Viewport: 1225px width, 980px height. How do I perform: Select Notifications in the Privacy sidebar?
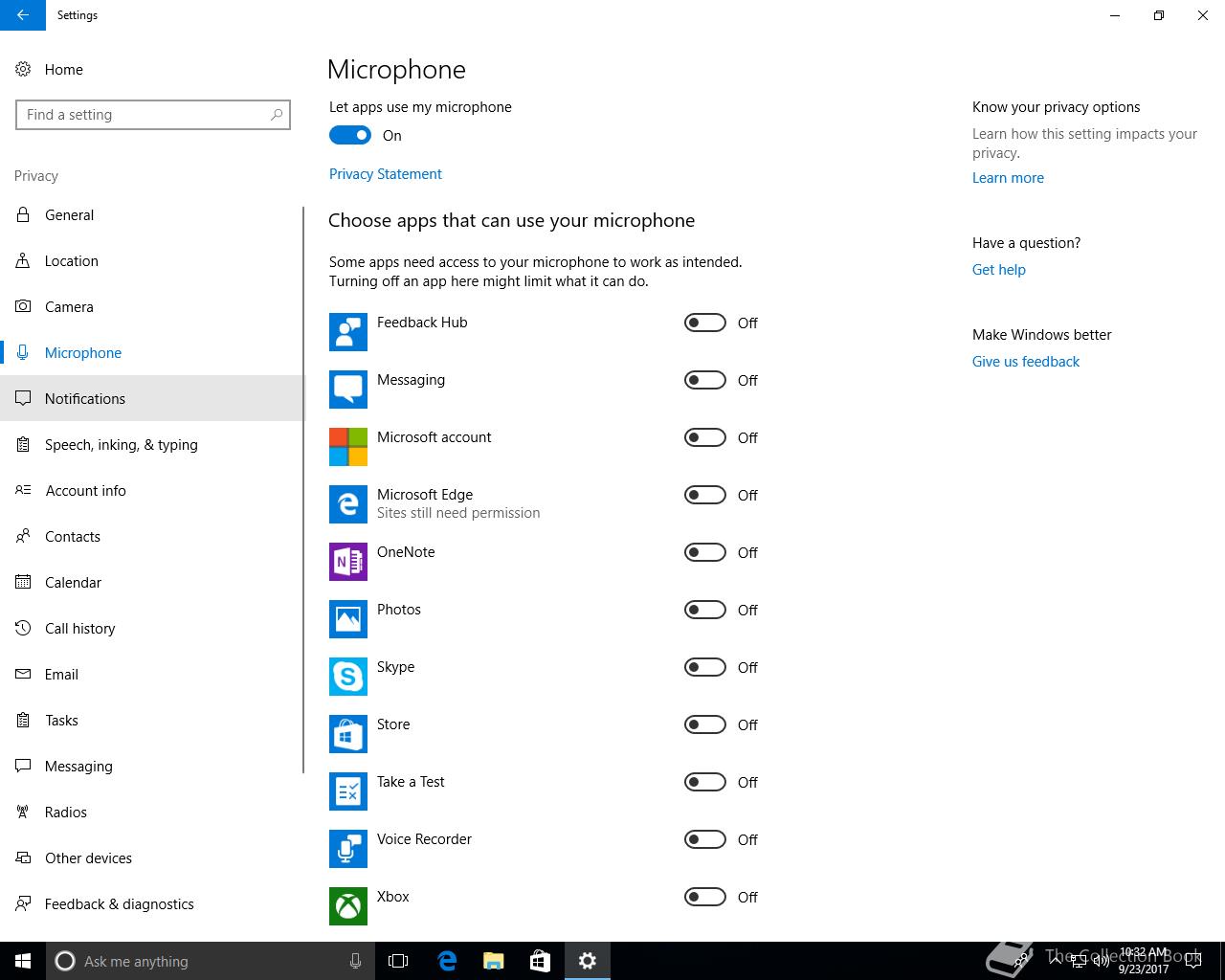coord(85,399)
